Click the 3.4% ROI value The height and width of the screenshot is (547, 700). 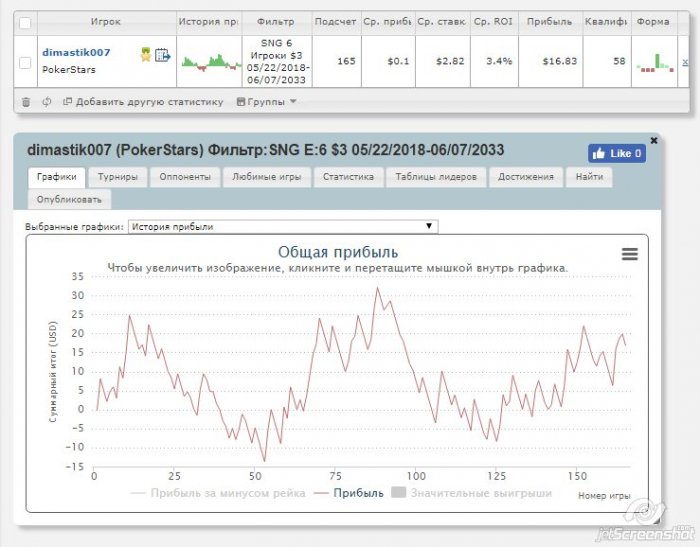point(499,61)
